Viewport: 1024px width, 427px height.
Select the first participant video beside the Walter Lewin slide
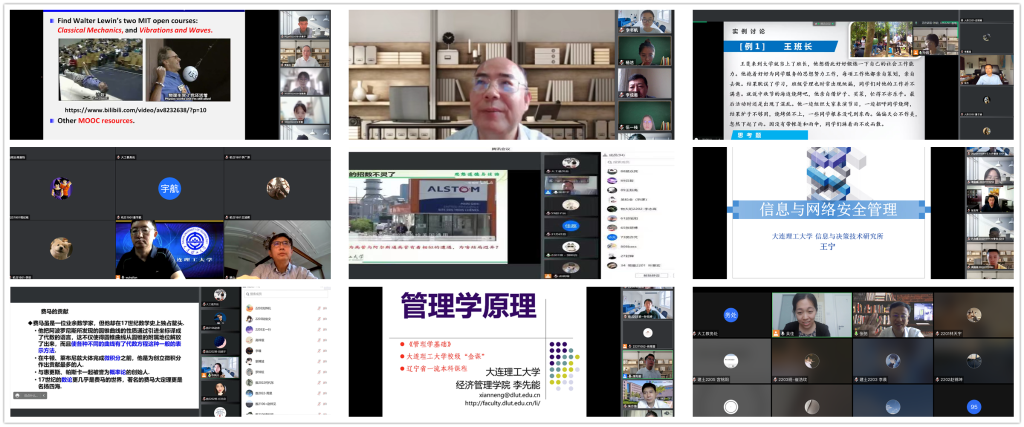(x=305, y=25)
